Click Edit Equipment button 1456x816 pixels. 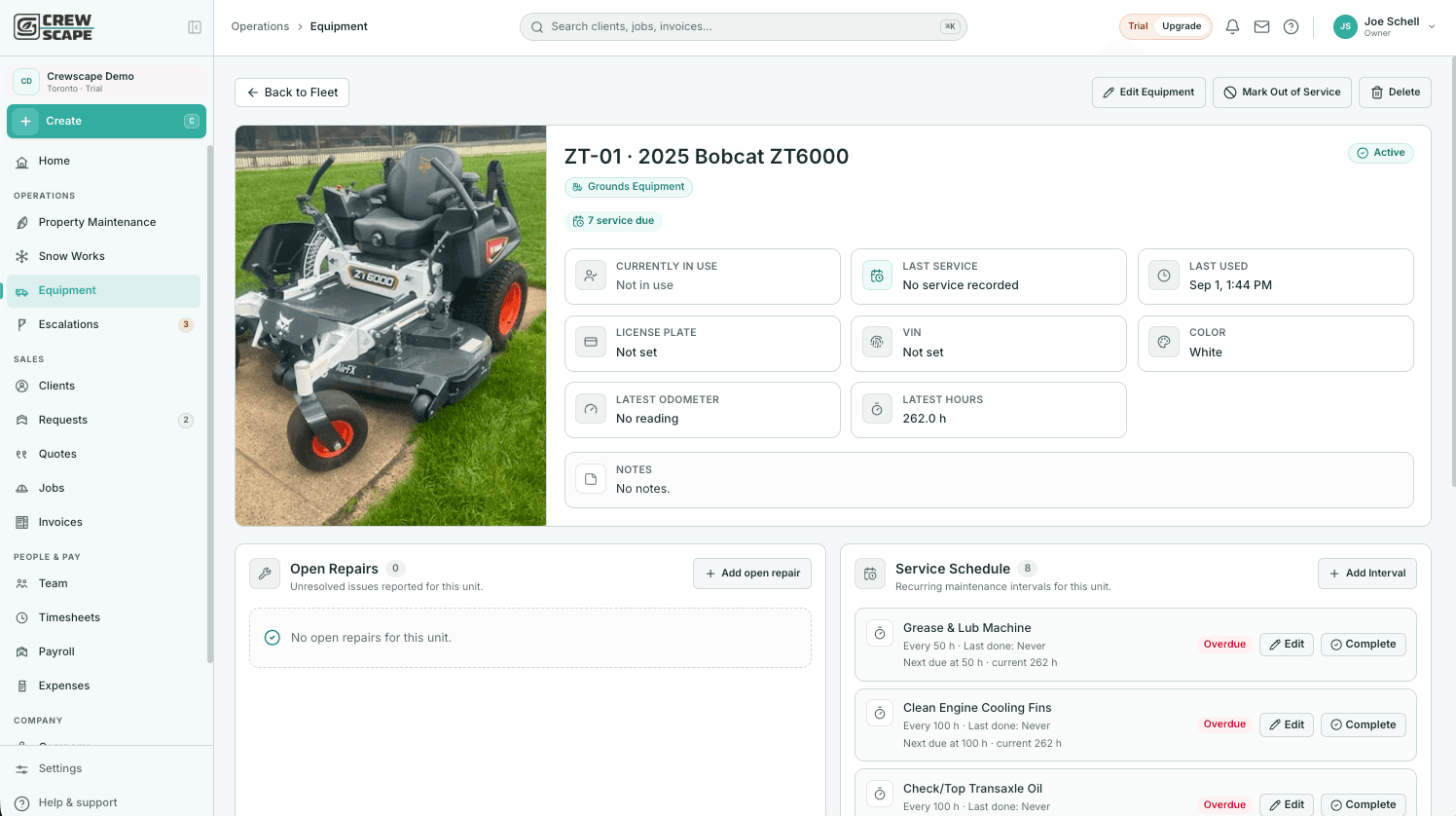pyautogui.click(x=1148, y=93)
